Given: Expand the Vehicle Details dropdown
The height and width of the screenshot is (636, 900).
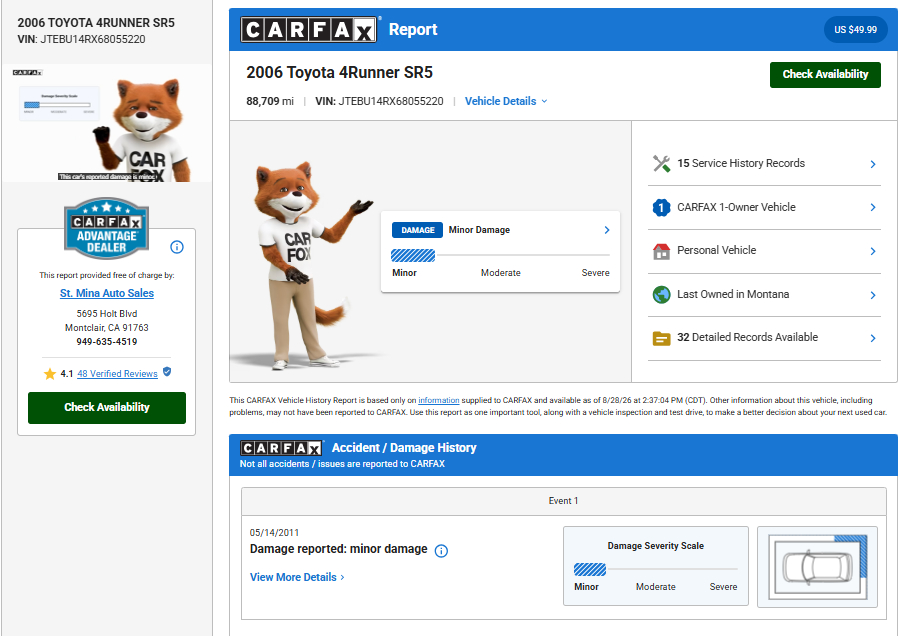Looking at the screenshot, I should pyautogui.click(x=506, y=101).
